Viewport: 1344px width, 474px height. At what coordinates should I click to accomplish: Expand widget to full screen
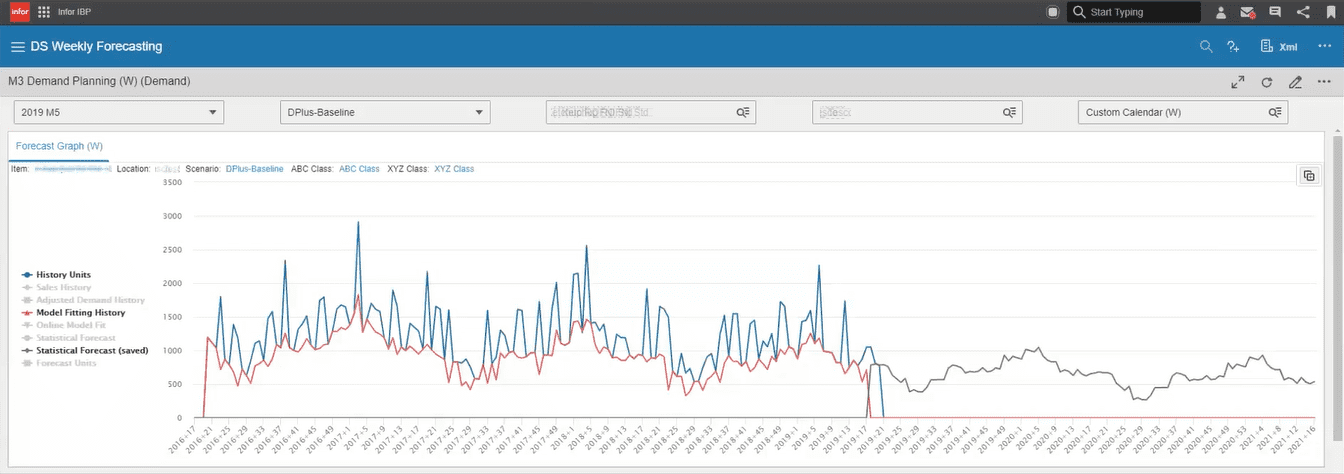pos(1238,82)
